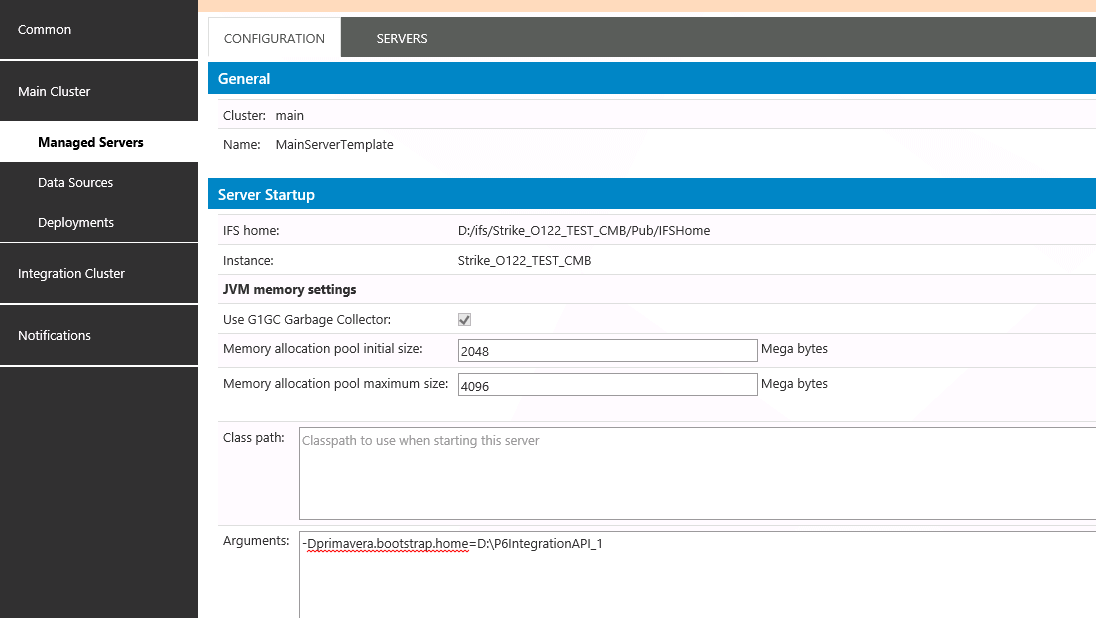Switch to the SERVERS tab
Screen dimensions: 1096x618
[x=402, y=38]
